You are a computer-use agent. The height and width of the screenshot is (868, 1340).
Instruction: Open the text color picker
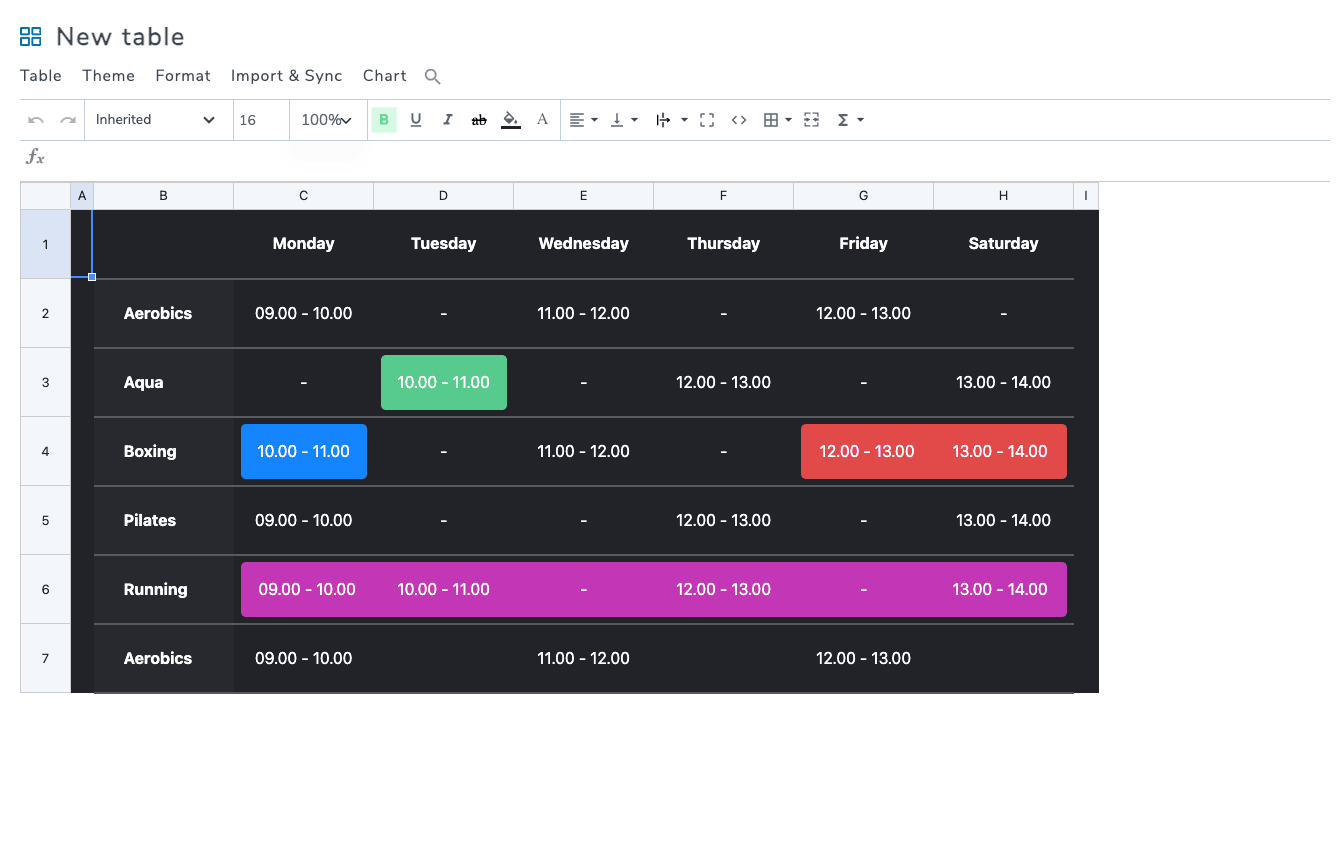[542, 120]
